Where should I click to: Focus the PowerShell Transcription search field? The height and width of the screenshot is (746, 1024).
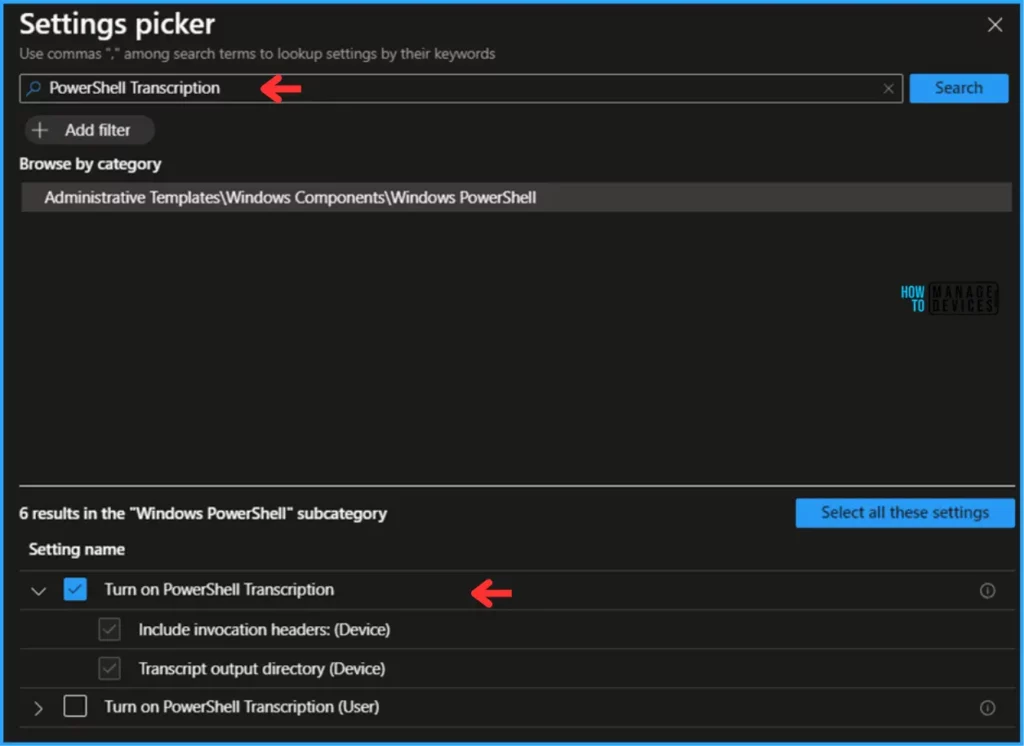coord(460,88)
